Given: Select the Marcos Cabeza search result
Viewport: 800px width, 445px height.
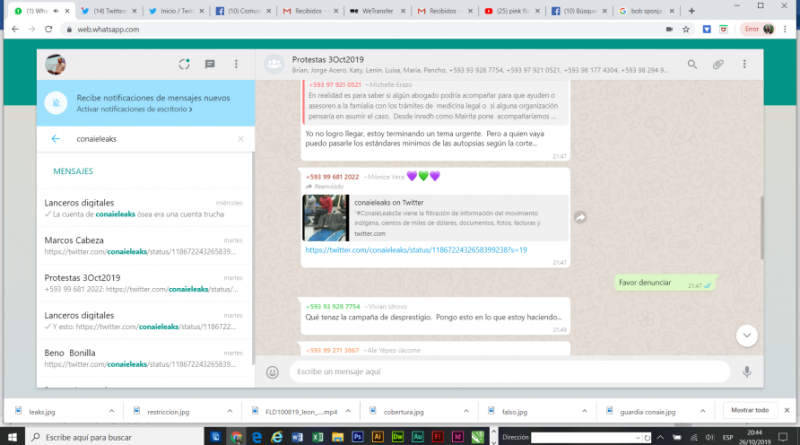Looking at the screenshot, I should point(143,246).
